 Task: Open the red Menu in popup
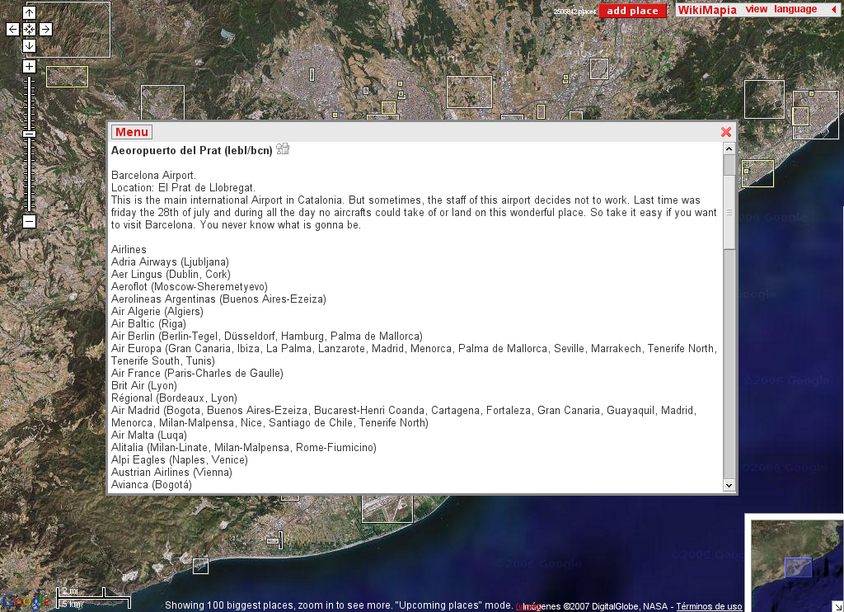coord(131,132)
